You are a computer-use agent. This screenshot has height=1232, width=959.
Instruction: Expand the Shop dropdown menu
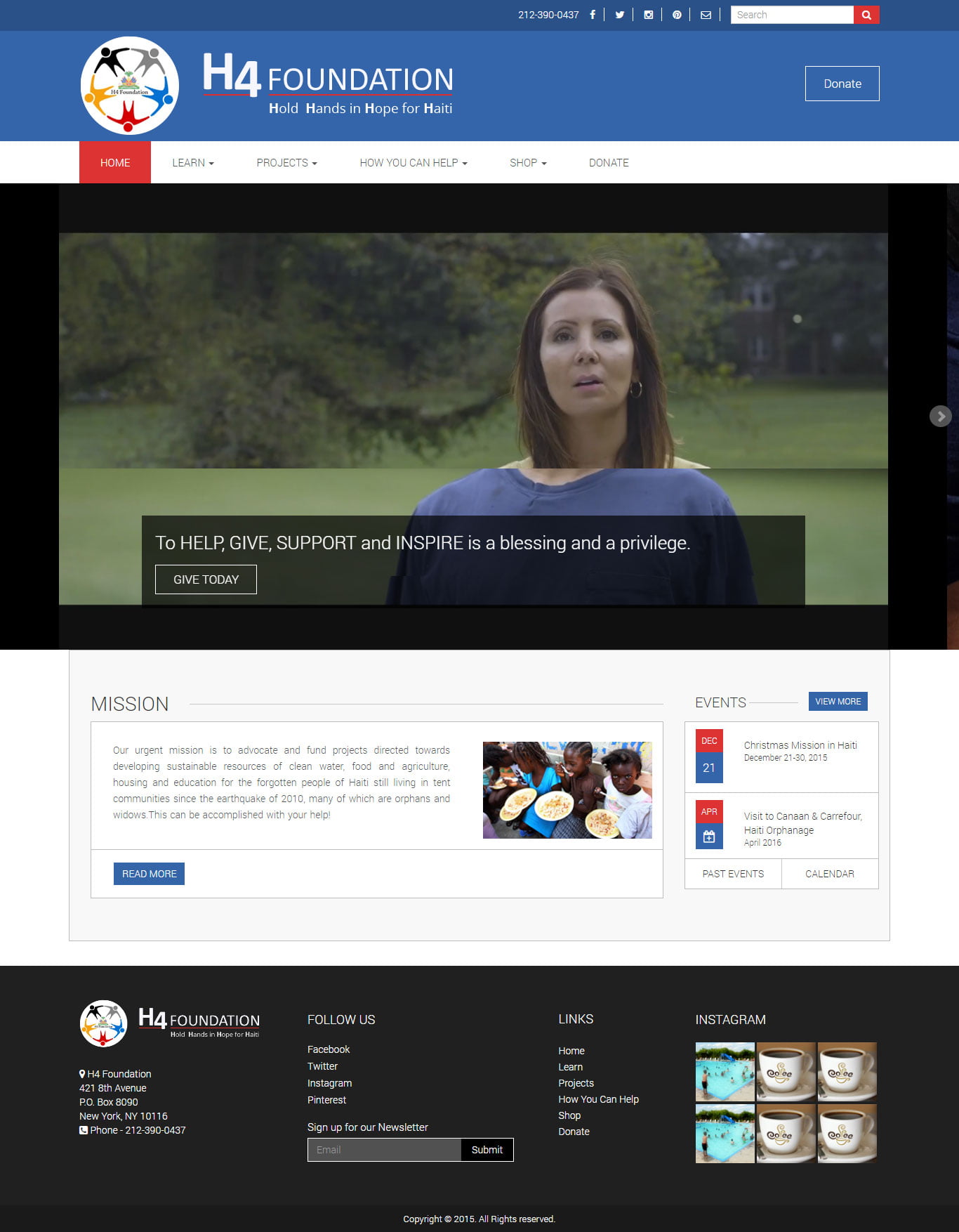pos(528,163)
